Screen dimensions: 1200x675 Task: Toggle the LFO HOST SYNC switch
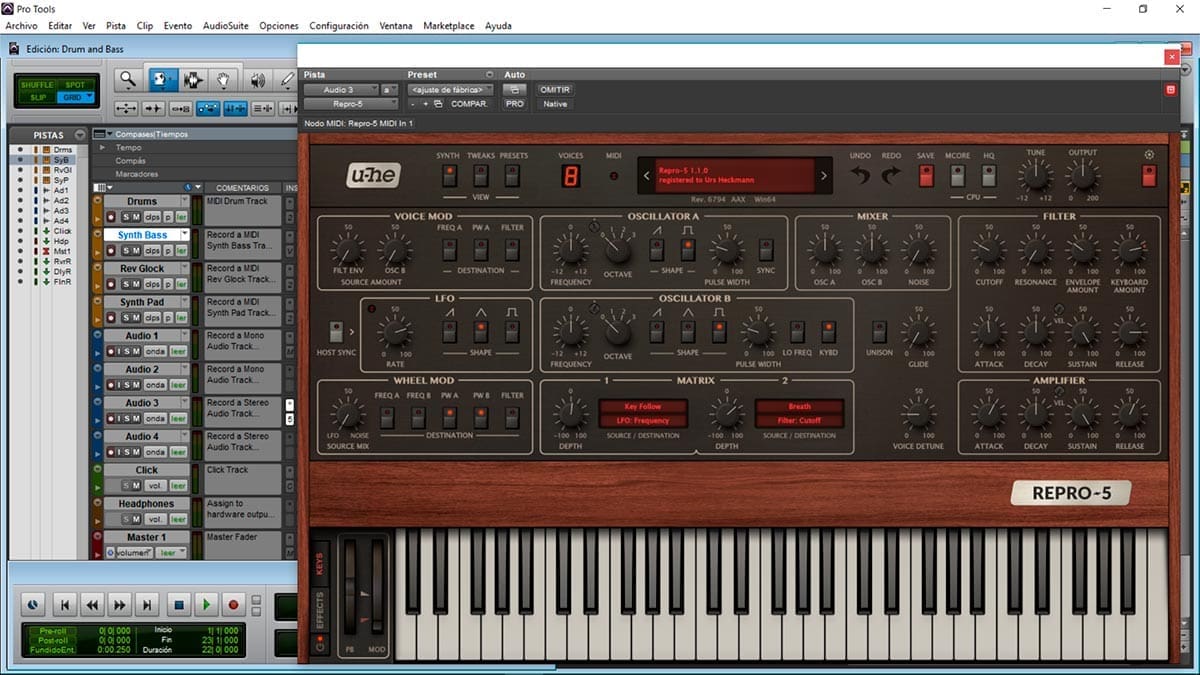click(337, 332)
